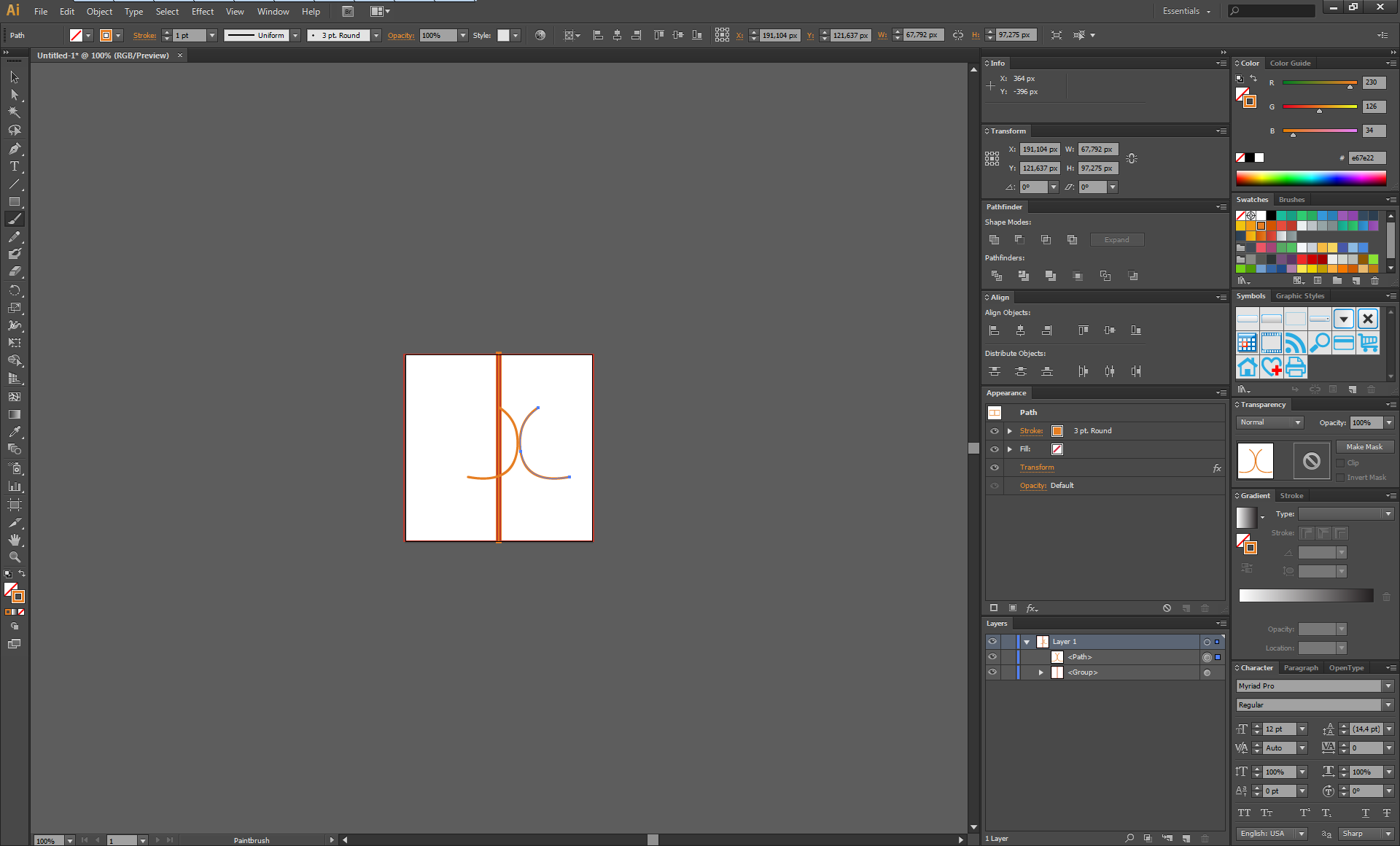Open the Object menu
Image resolution: width=1400 pixels, height=846 pixels.
(x=98, y=11)
